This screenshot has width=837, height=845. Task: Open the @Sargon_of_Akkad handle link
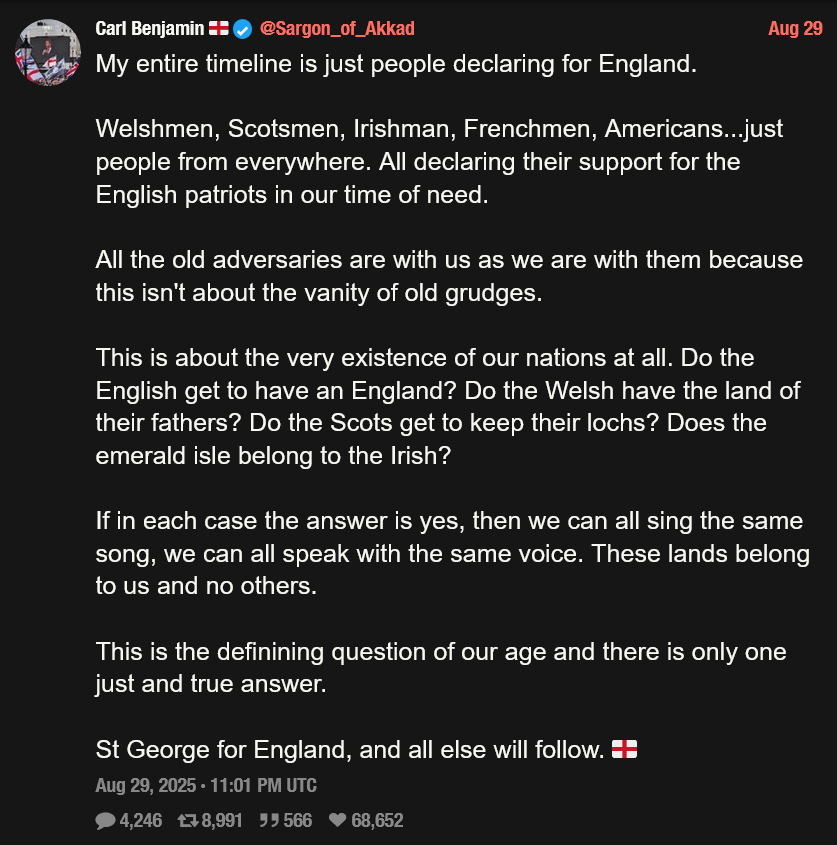click(x=337, y=29)
